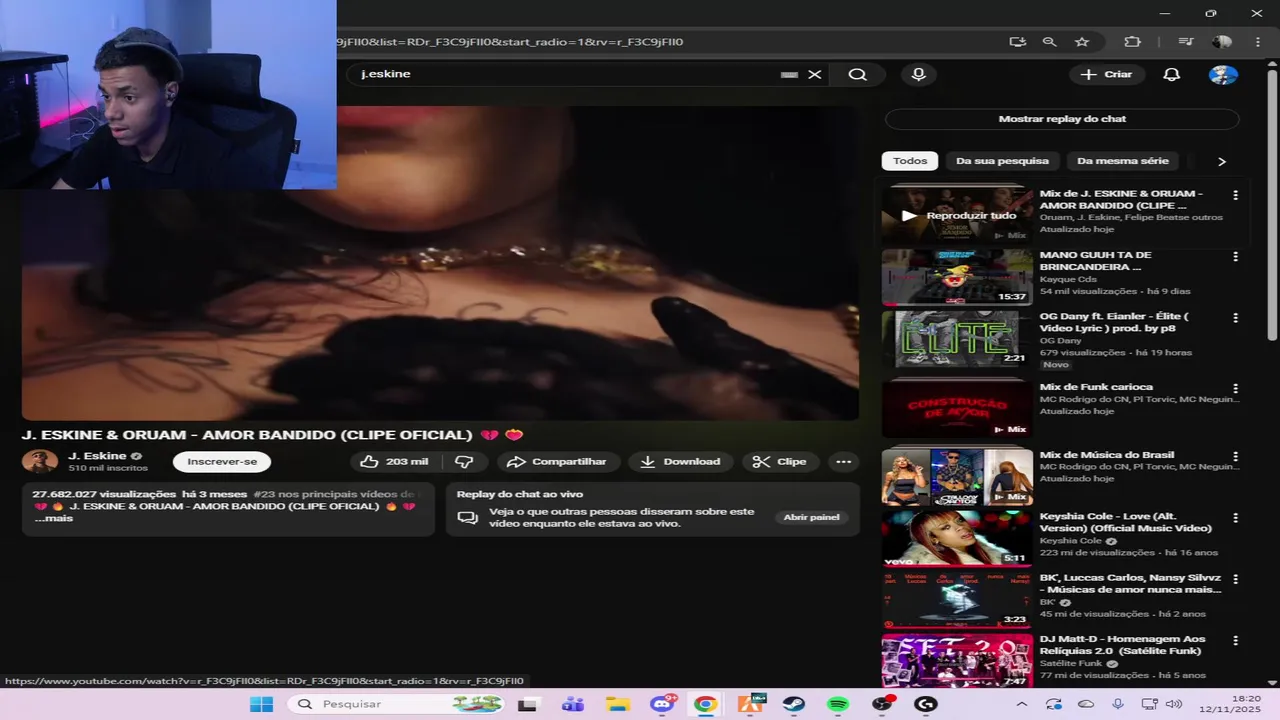Open DJ Matt-D Homenagem Aos Relíquias title
Viewport: 1280px width, 720px height.
(x=1122, y=645)
